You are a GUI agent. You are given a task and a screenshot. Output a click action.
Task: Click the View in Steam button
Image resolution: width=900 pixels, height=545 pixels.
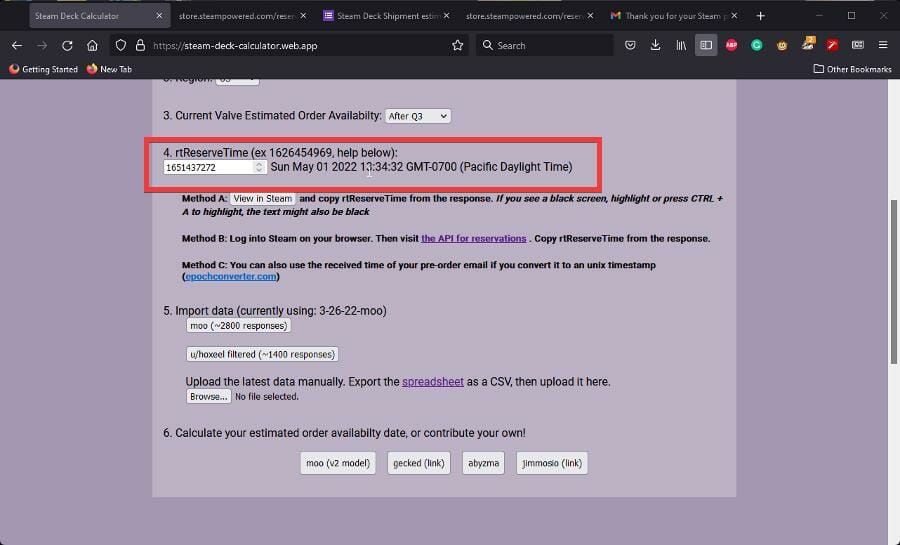pos(262,198)
